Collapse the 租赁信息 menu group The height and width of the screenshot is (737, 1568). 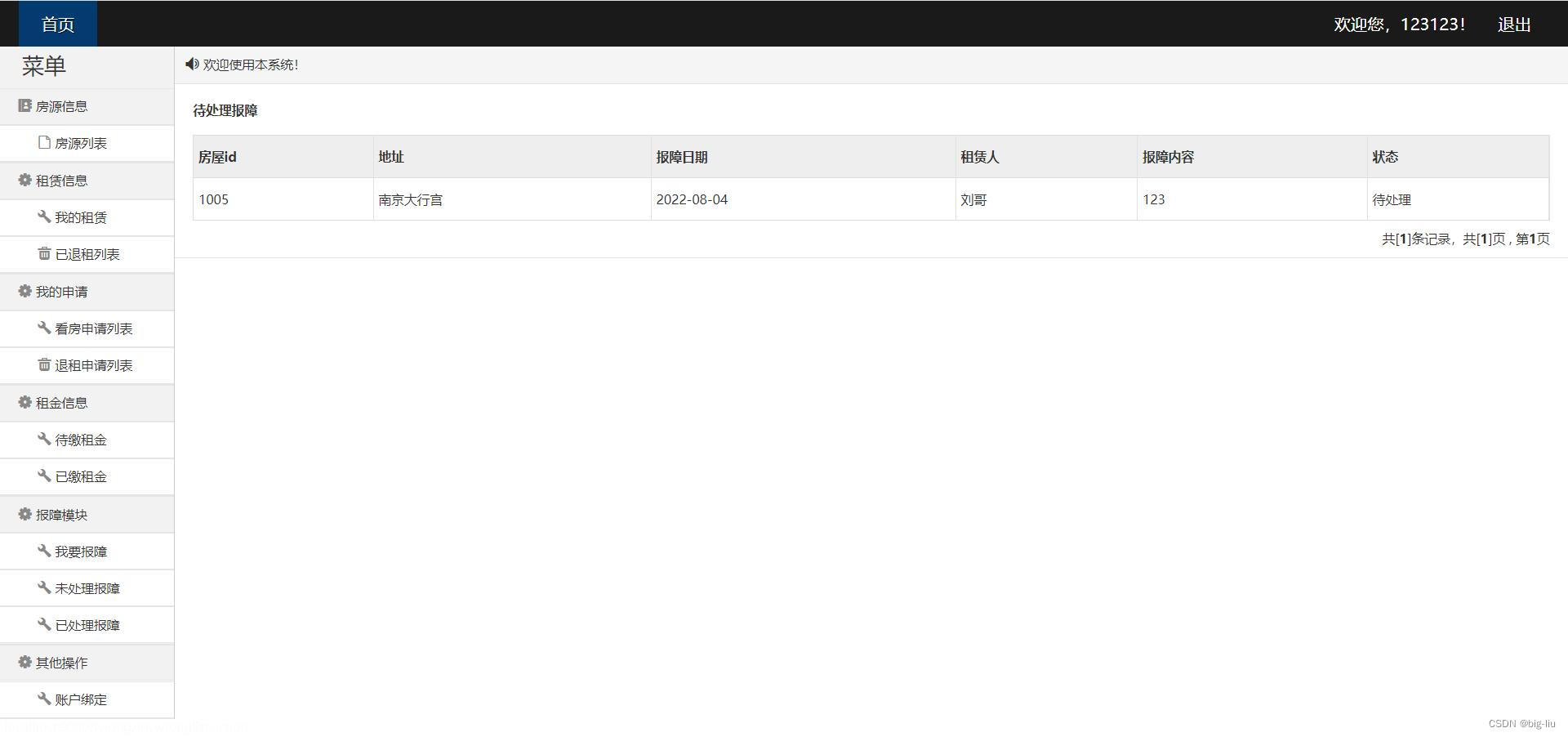point(62,181)
